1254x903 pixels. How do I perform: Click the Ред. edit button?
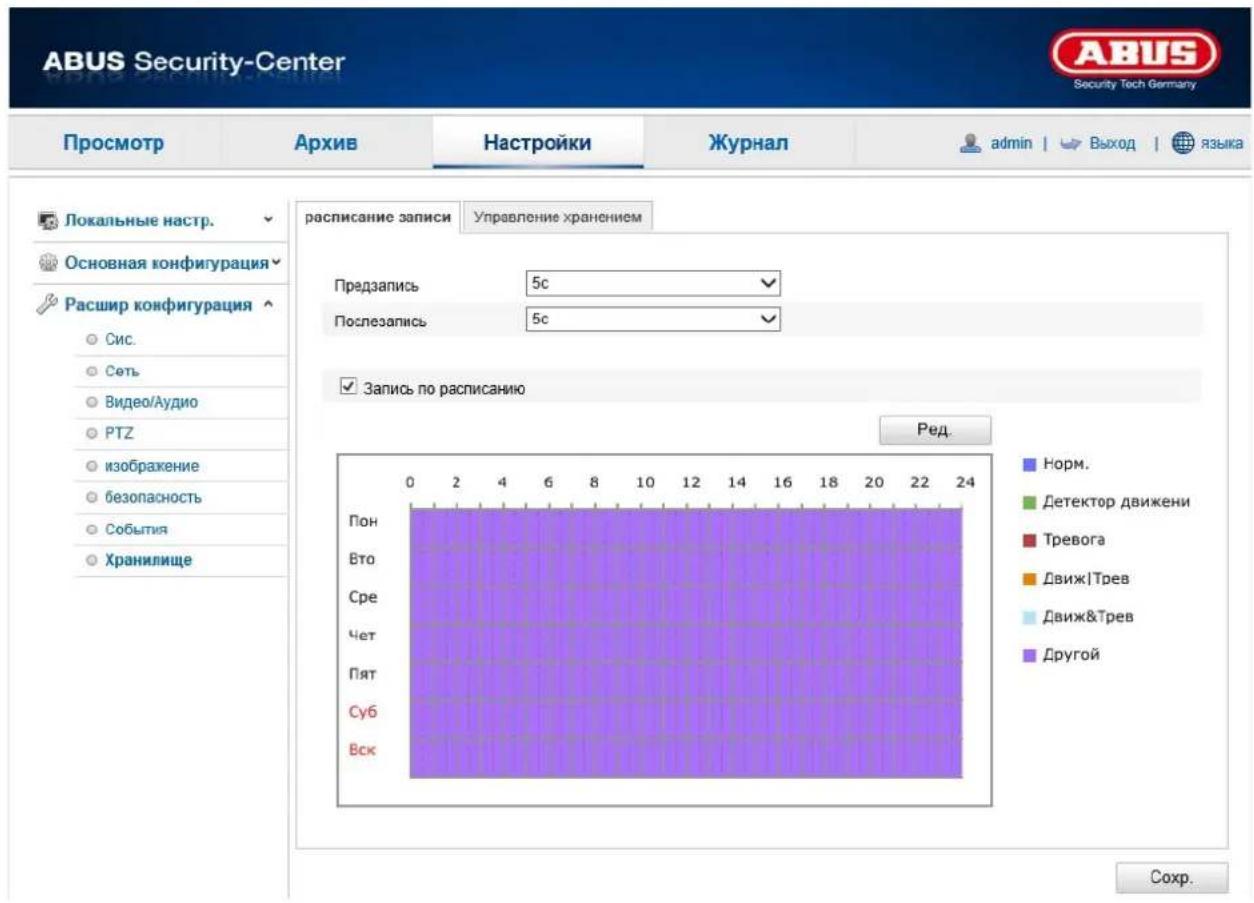pos(935,430)
